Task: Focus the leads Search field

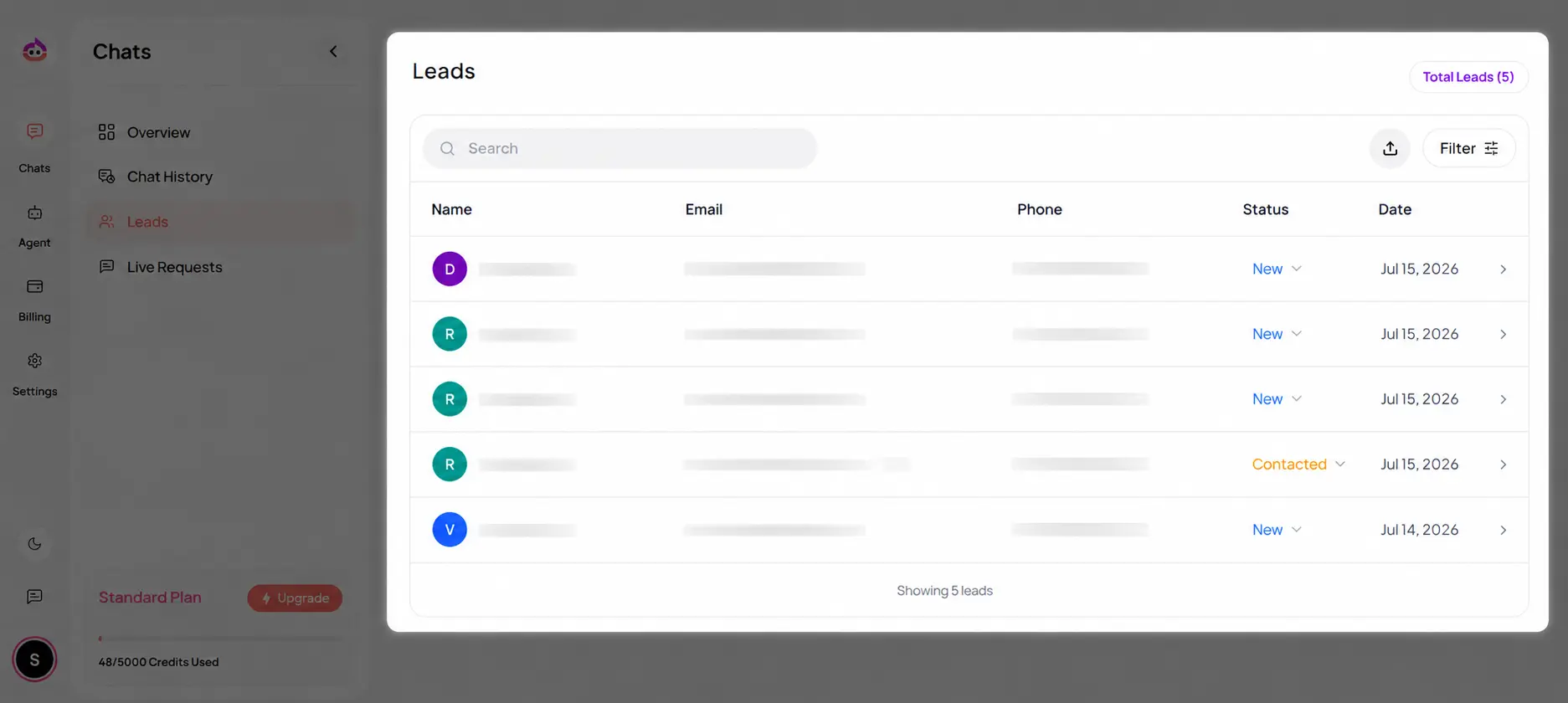Action: click(619, 148)
